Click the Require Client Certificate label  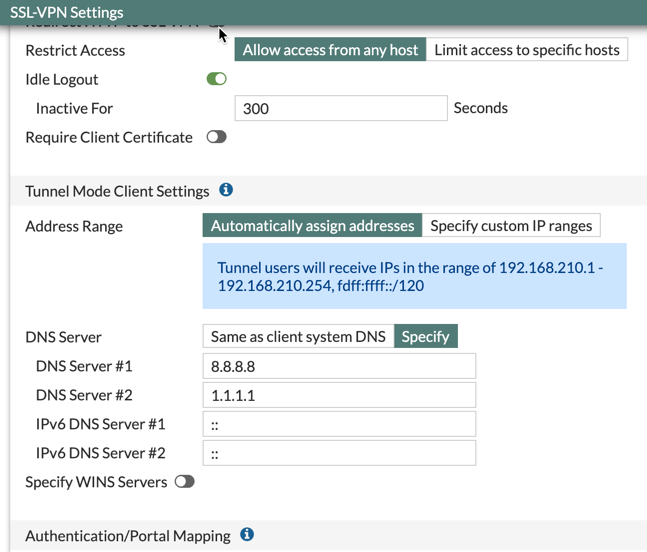pyautogui.click(x=109, y=137)
